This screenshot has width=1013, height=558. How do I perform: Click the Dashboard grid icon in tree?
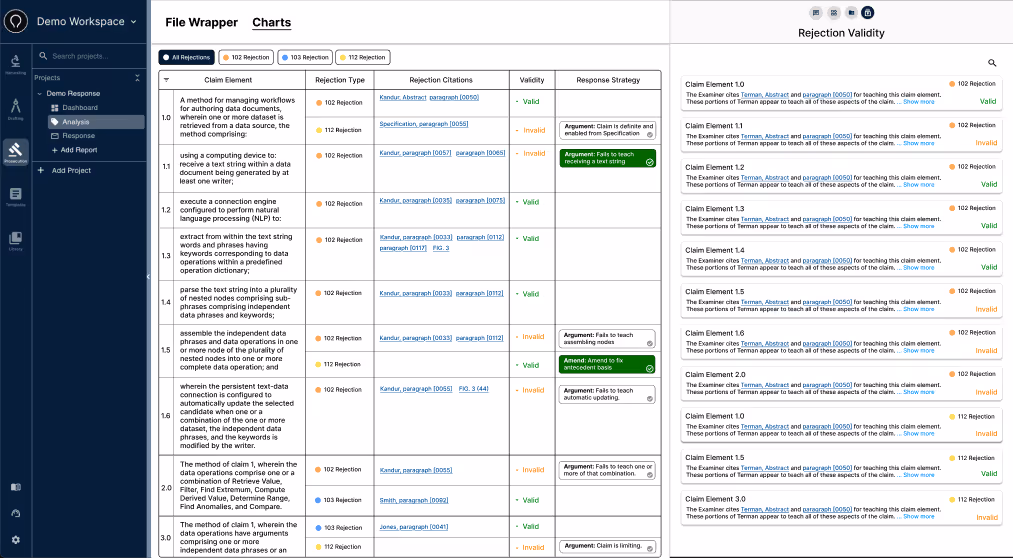[55, 108]
